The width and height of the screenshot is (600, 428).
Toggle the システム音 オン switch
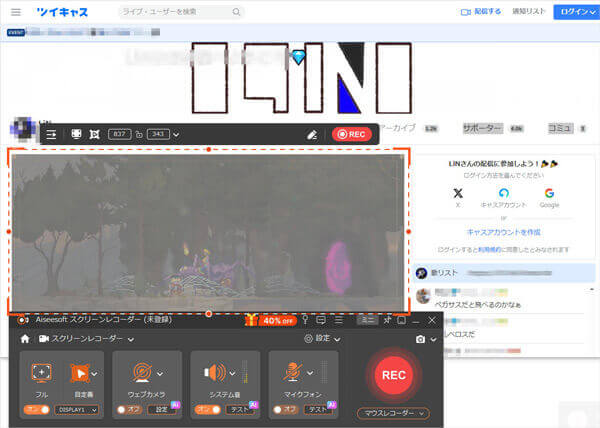tap(208, 410)
